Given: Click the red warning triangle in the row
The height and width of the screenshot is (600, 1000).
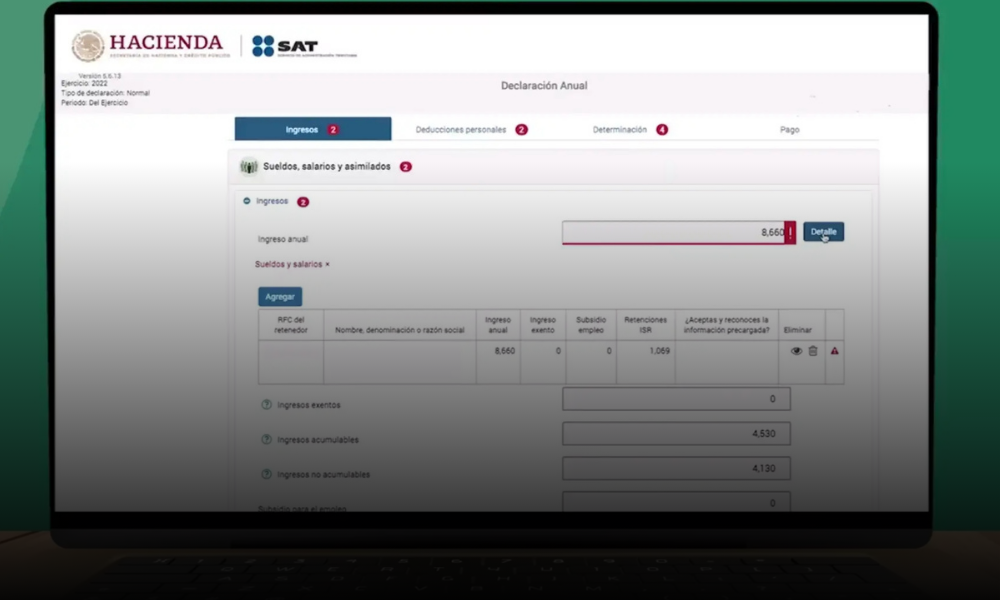Looking at the screenshot, I should tap(834, 351).
